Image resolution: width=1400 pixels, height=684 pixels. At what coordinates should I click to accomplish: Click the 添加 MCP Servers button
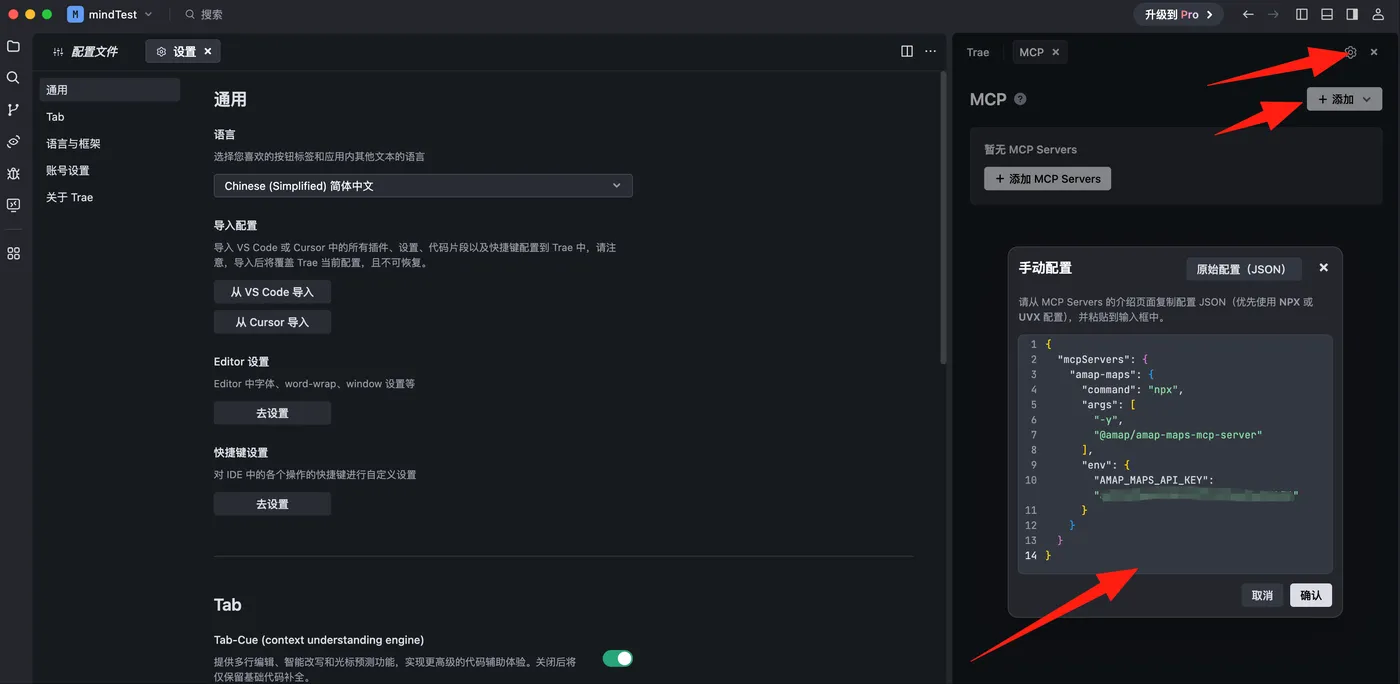[x=1047, y=179]
